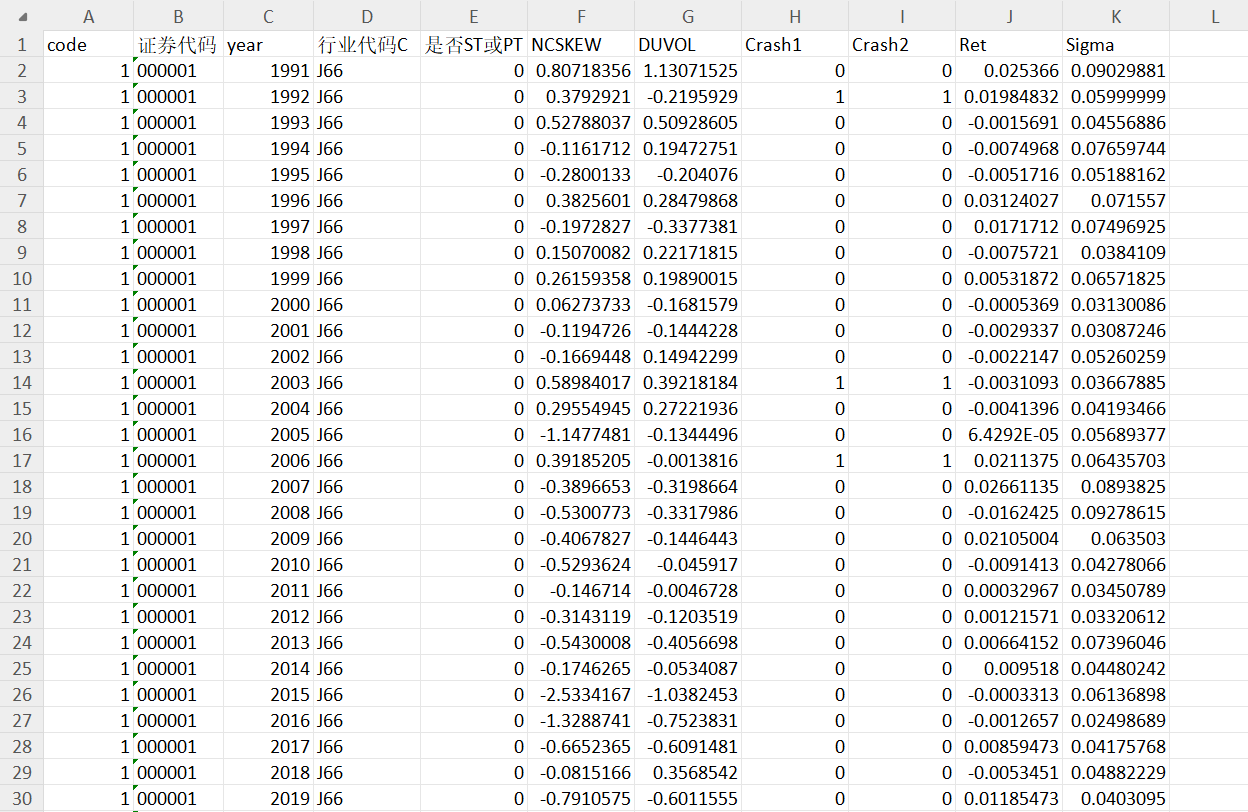Select the cell containing year 2005

(x=268, y=435)
